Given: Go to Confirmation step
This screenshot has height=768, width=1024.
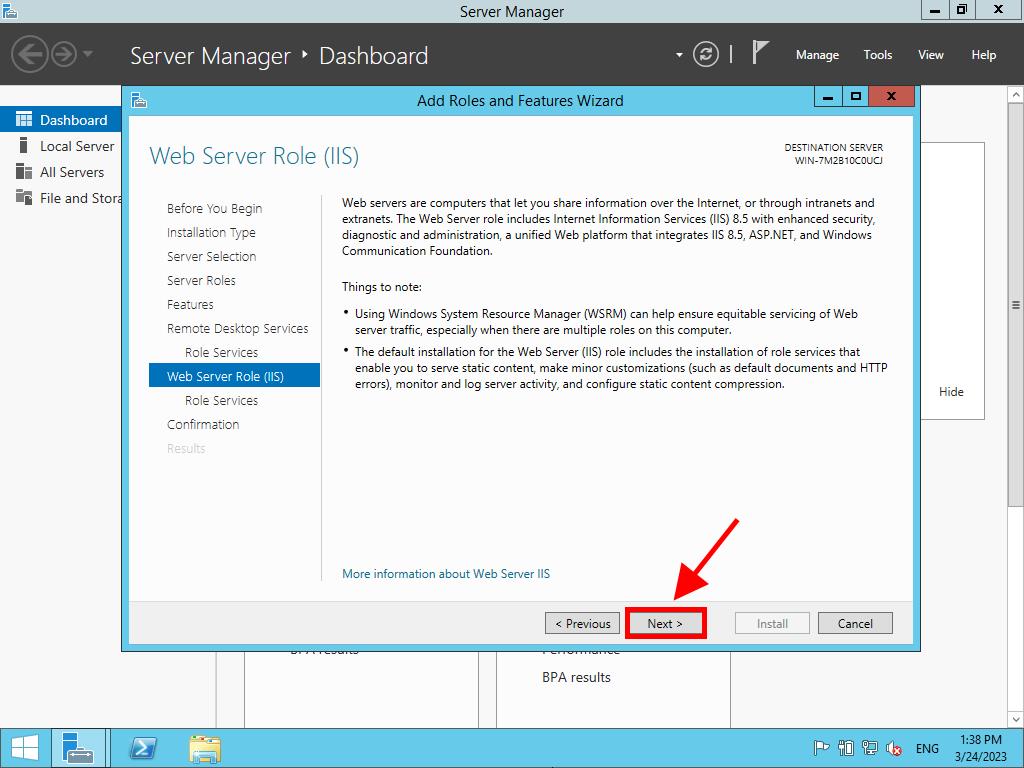Looking at the screenshot, I should (203, 424).
